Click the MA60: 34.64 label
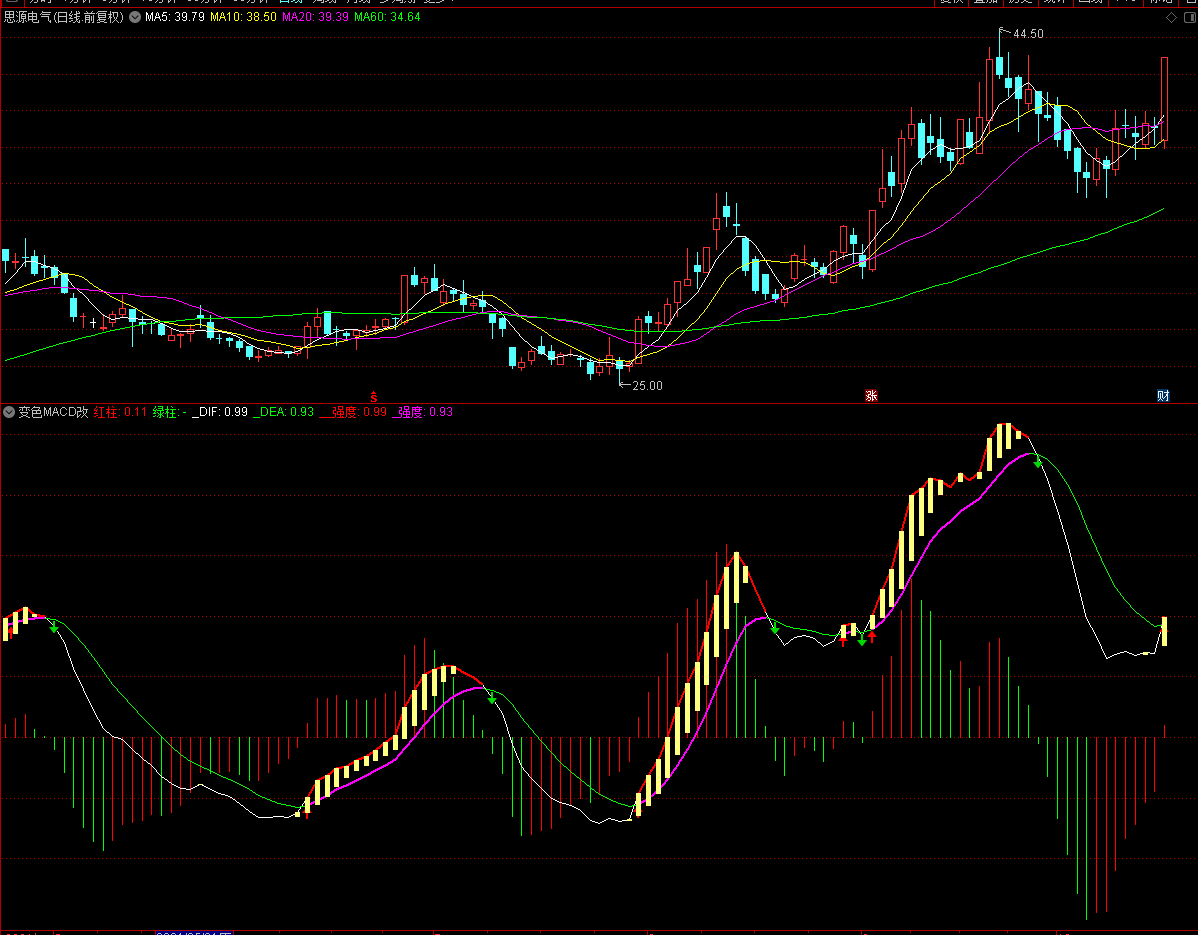 pos(387,17)
